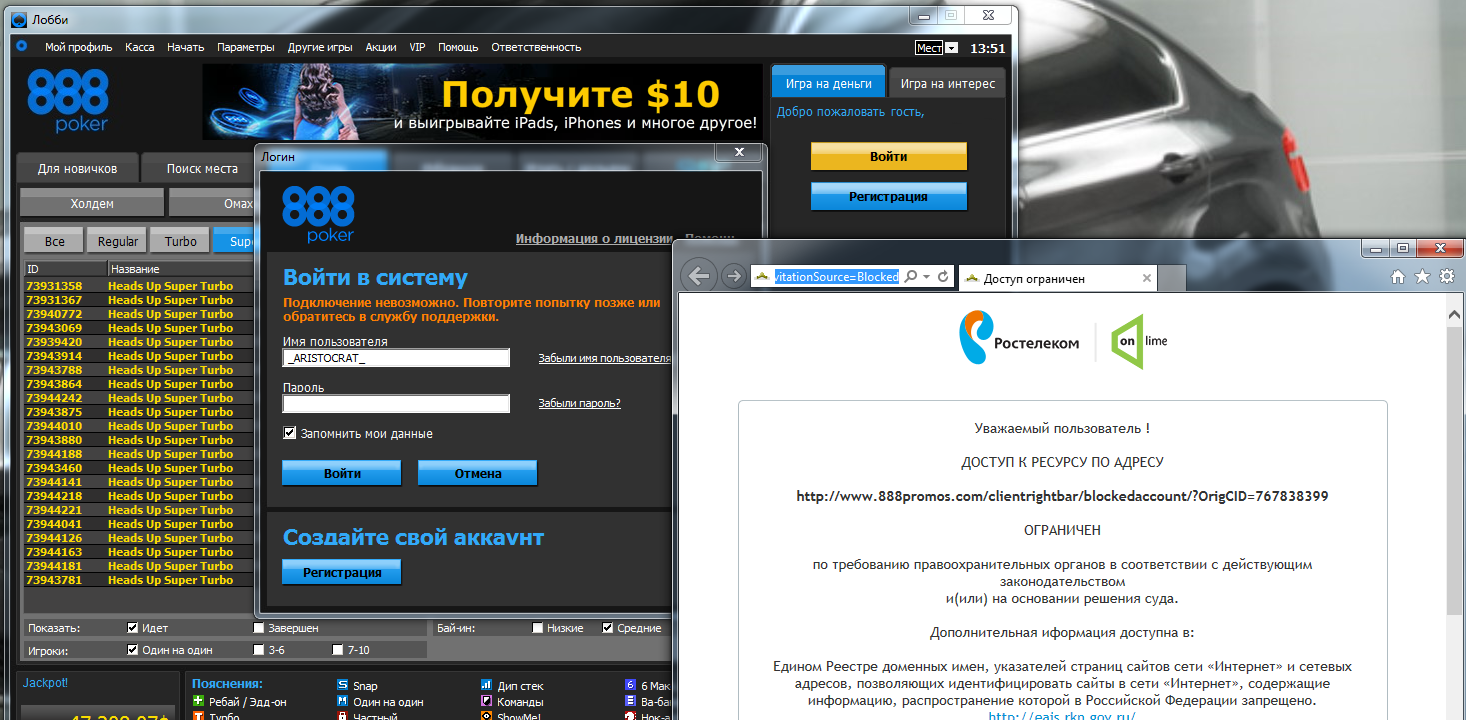Screen dimensions: 1466x720
Task: Click the password 'Пароль' input field
Action: (396, 404)
